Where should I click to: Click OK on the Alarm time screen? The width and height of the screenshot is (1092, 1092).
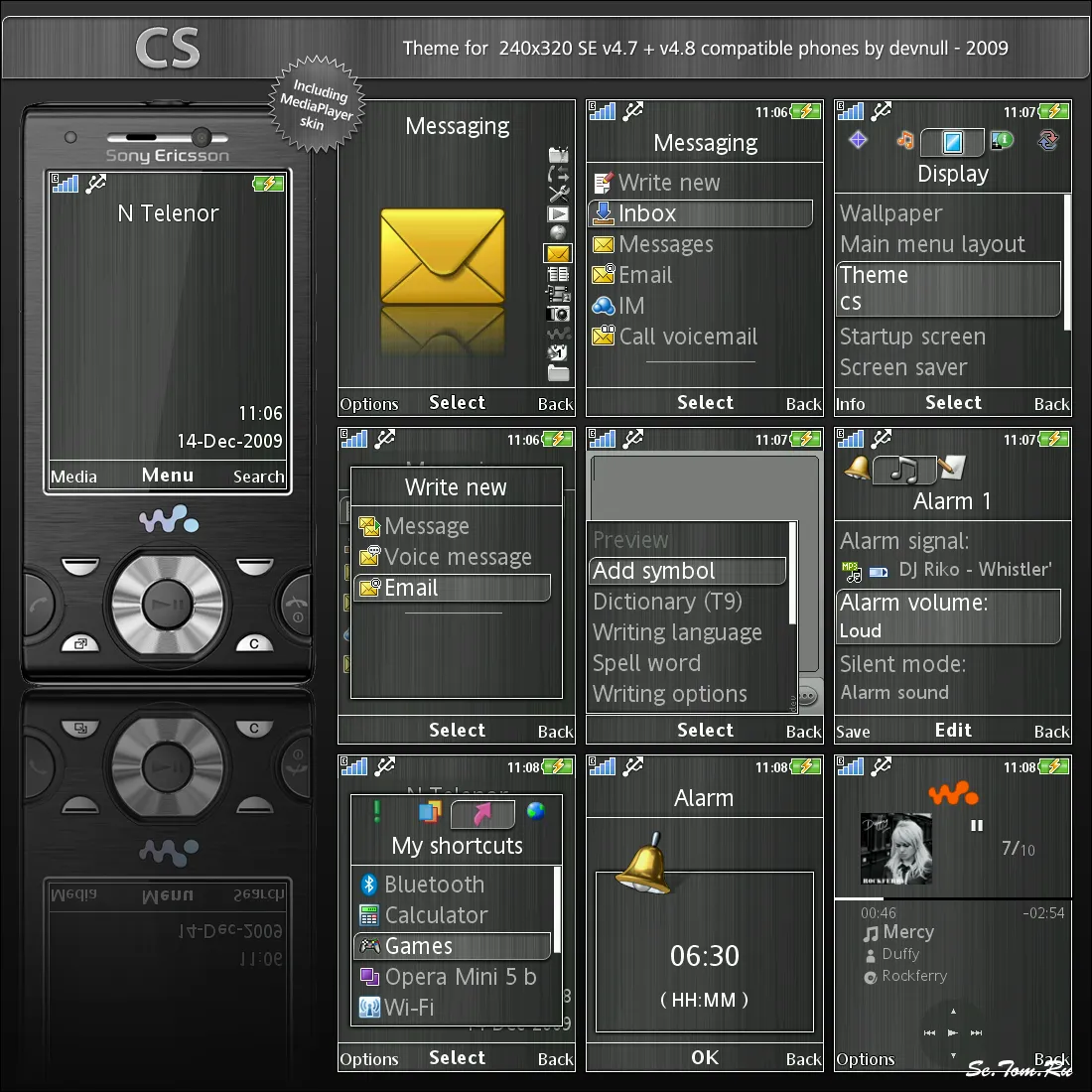[x=705, y=1058]
